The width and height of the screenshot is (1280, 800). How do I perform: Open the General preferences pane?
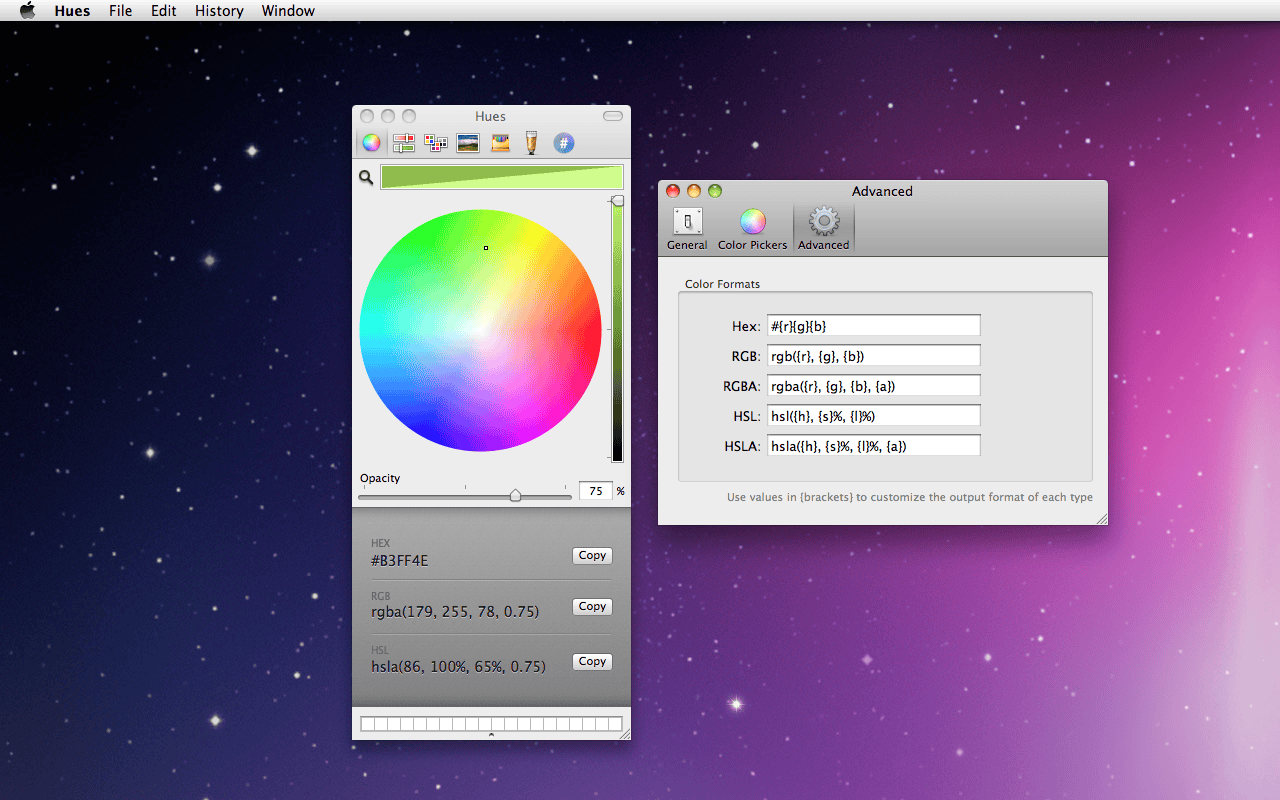pyautogui.click(x=687, y=227)
